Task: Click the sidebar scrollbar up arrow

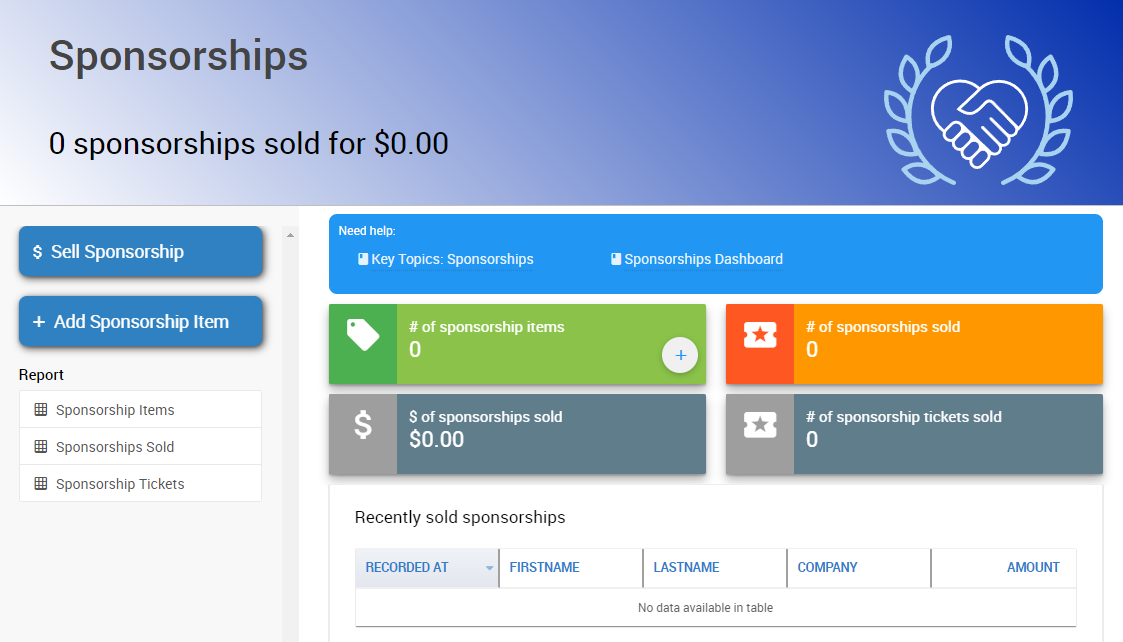Action: [290, 236]
